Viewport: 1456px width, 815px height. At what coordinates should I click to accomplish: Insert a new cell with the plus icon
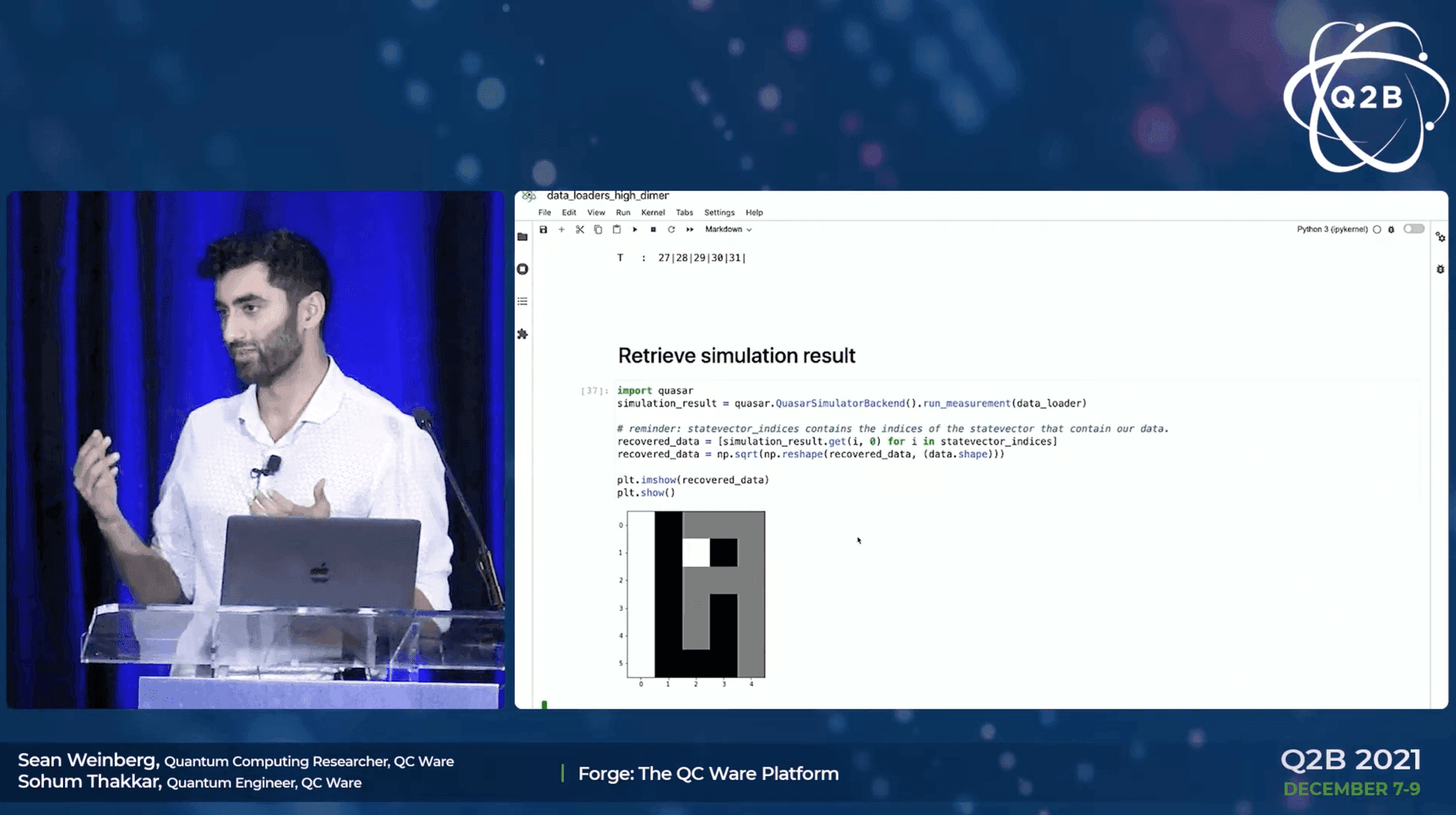561,229
